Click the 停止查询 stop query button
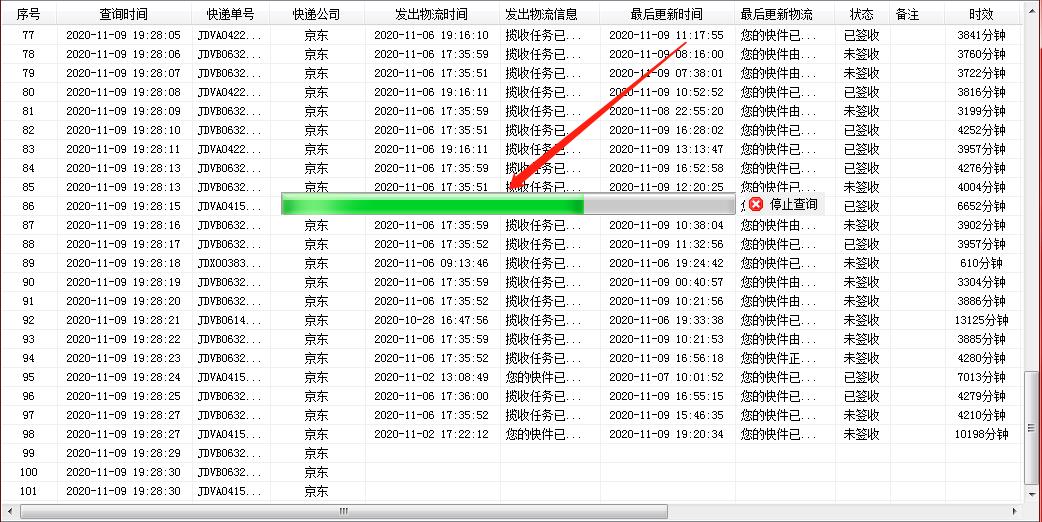 pyautogui.click(x=783, y=204)
